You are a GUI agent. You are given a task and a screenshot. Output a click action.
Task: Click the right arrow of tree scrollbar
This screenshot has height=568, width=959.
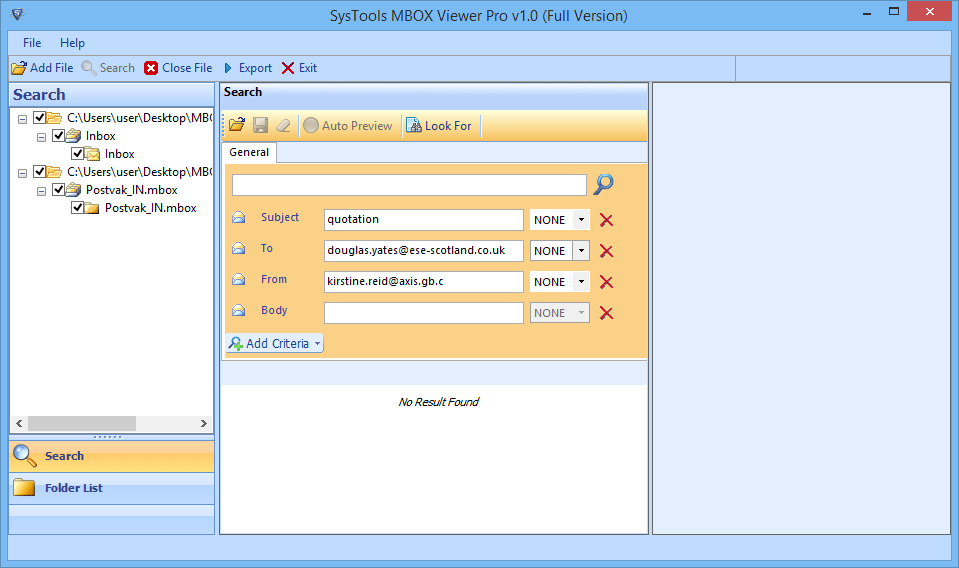(204, 423)
